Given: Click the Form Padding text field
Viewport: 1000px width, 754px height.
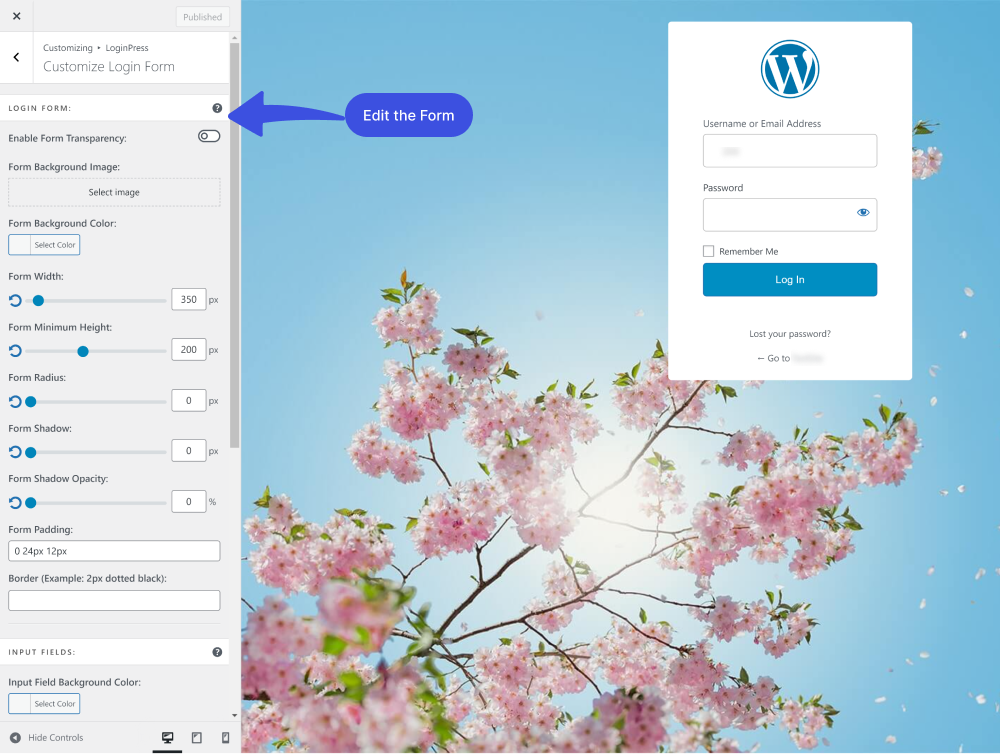Looking at the screenshot, I should tap(114, 551).
